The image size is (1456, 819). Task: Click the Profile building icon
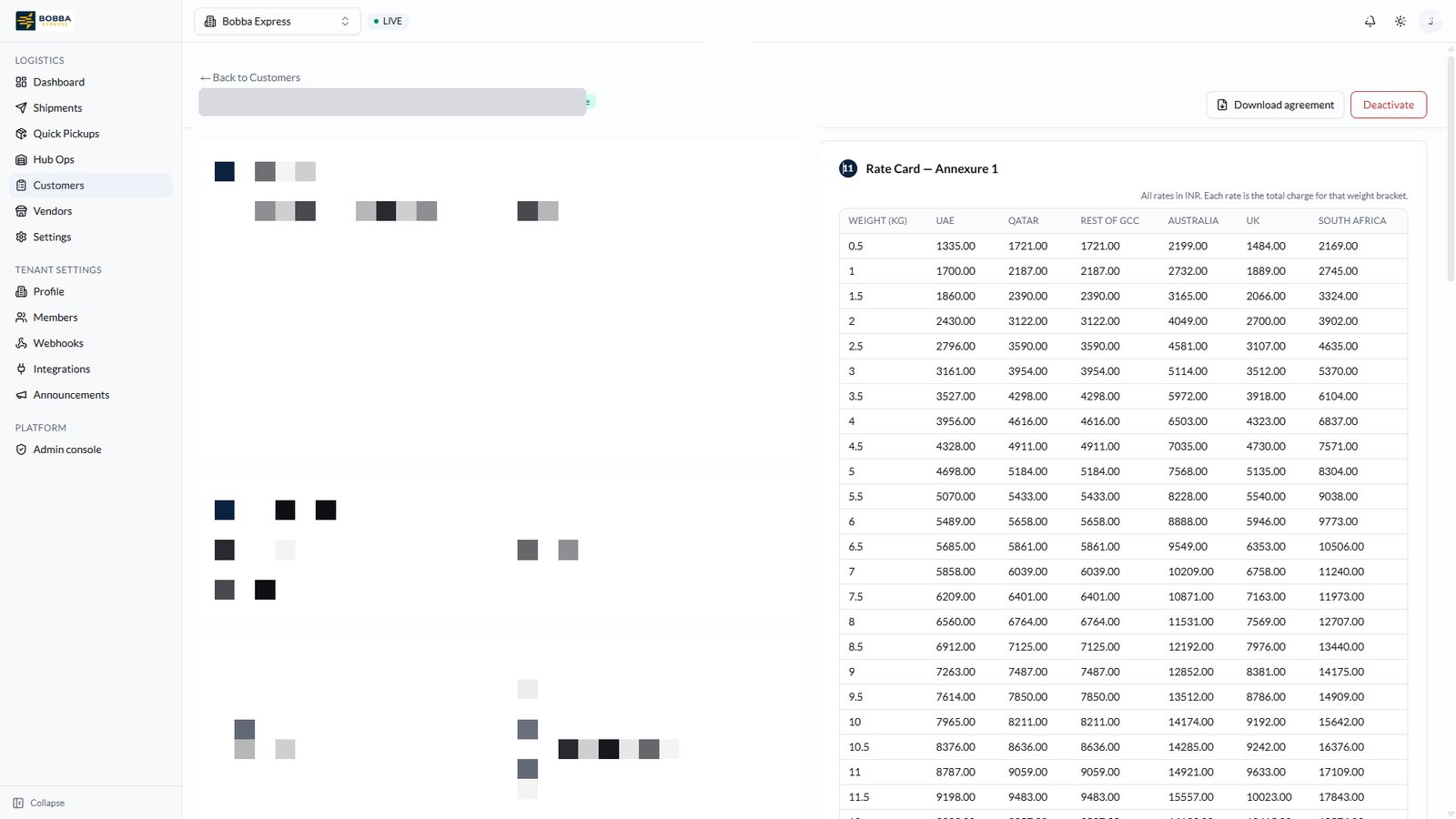point(21,291)
